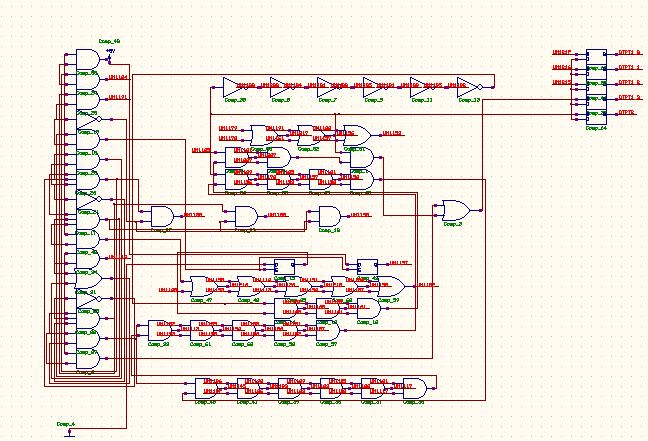Image resolution: width=648 pixels, height=441 pixels.
Task: Select topmost inverter in left gate column
Action: point(89,119)
